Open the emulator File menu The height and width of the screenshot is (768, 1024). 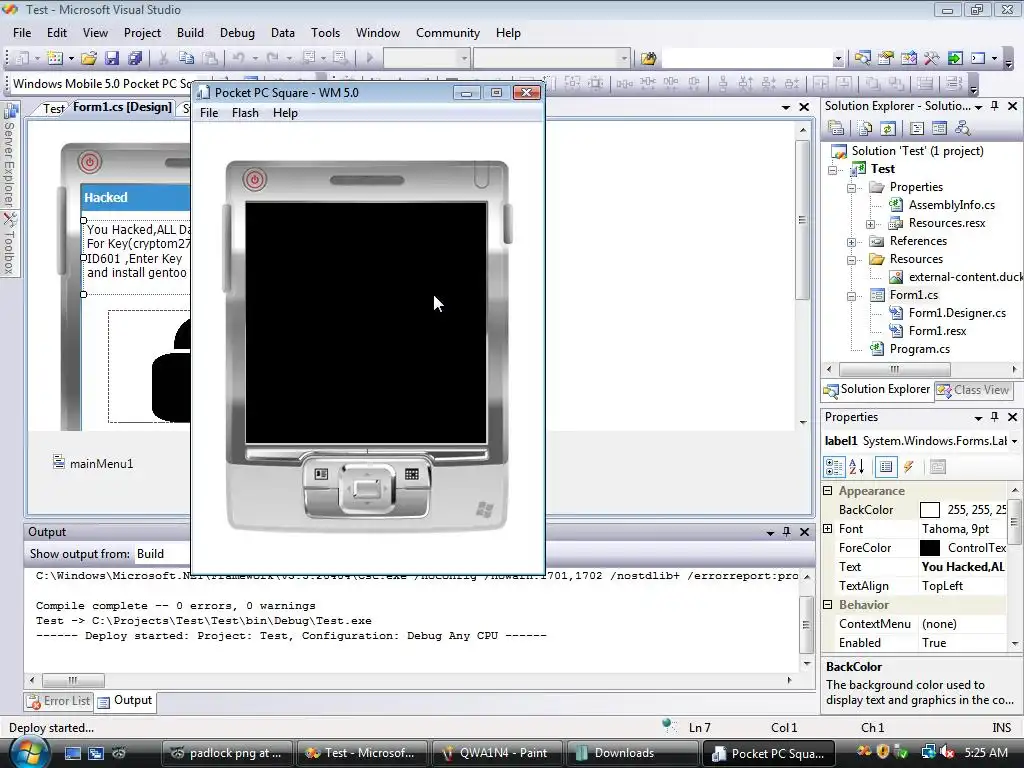209,113
